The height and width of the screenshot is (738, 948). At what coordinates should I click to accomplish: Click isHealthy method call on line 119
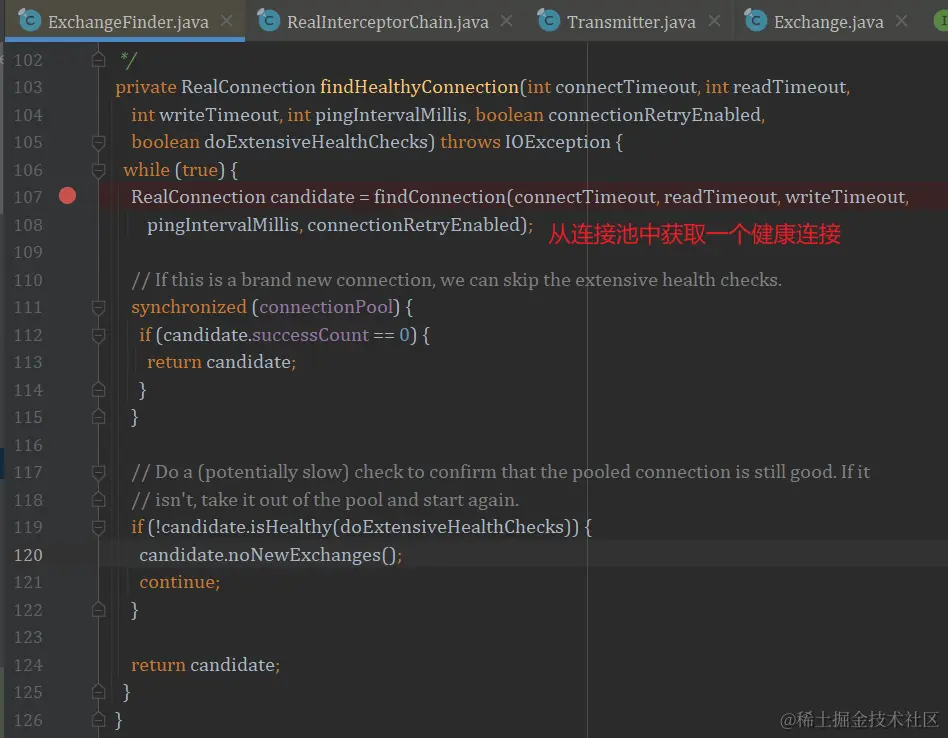[x=290, y=527]
